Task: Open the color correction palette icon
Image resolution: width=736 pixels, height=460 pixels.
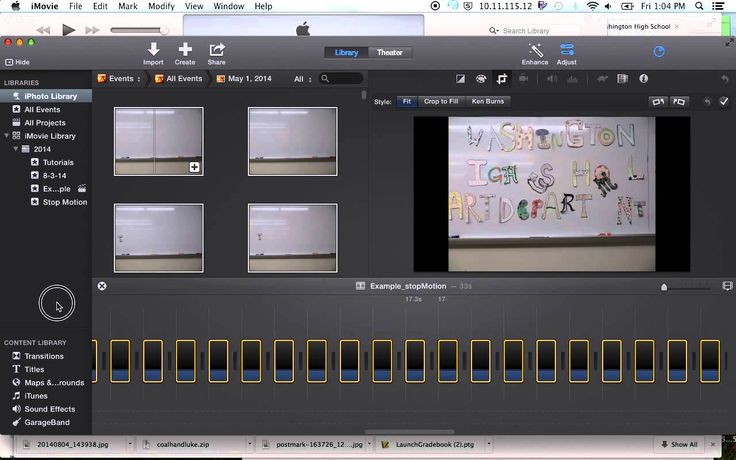Action: point(481,78)
